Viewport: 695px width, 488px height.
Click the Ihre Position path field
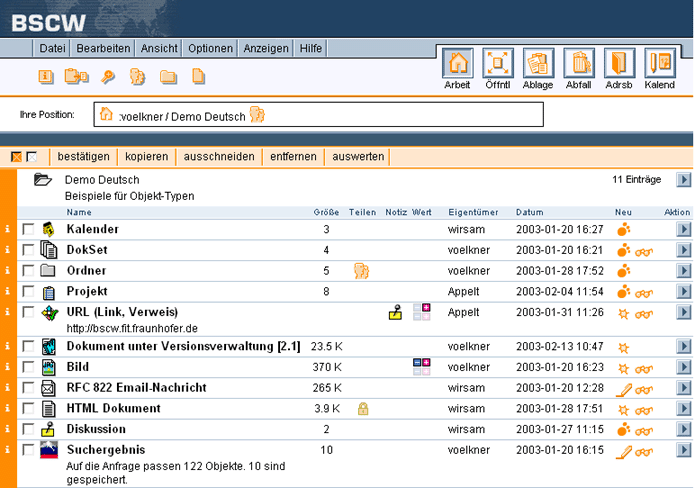[318, 115]
